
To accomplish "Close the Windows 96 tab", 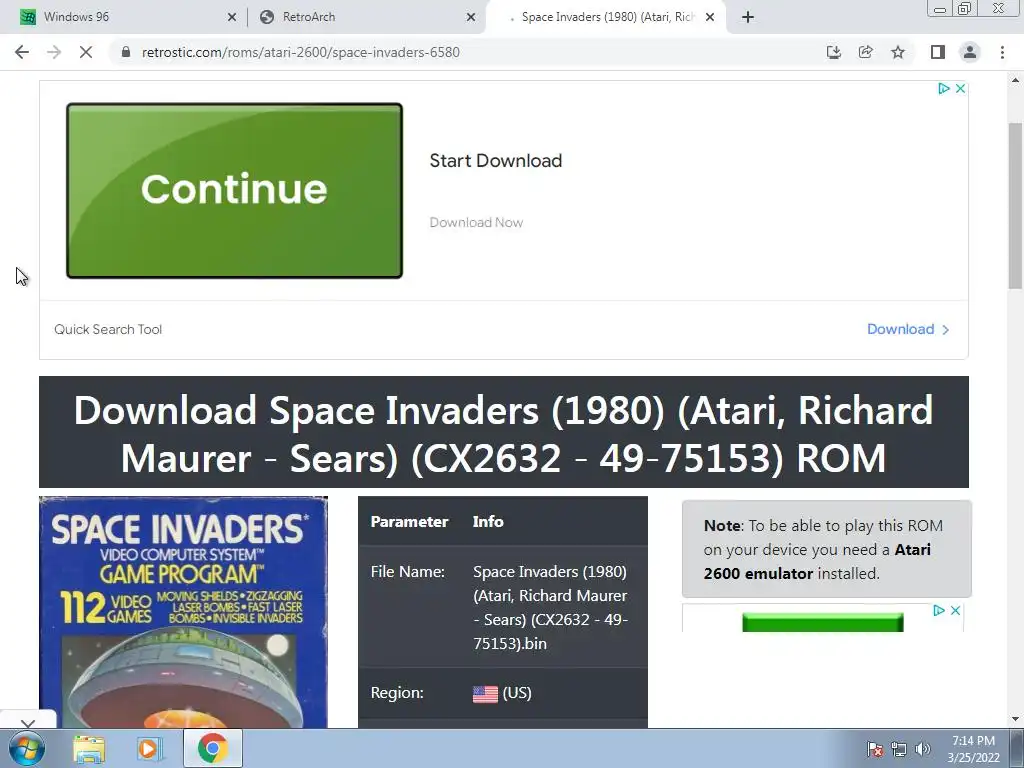I will point(232,18).
